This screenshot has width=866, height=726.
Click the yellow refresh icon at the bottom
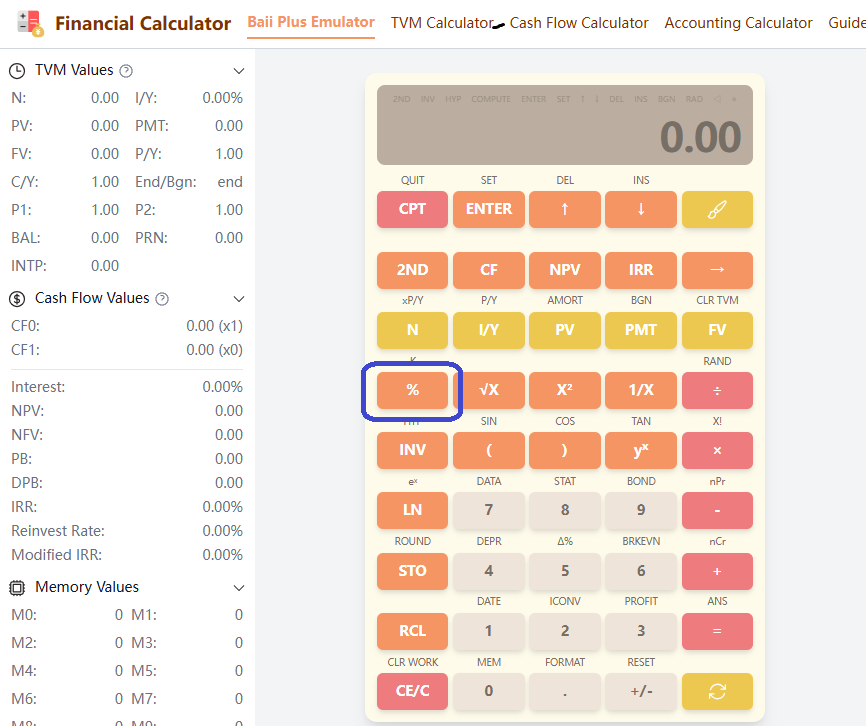[x=717, y=691]
